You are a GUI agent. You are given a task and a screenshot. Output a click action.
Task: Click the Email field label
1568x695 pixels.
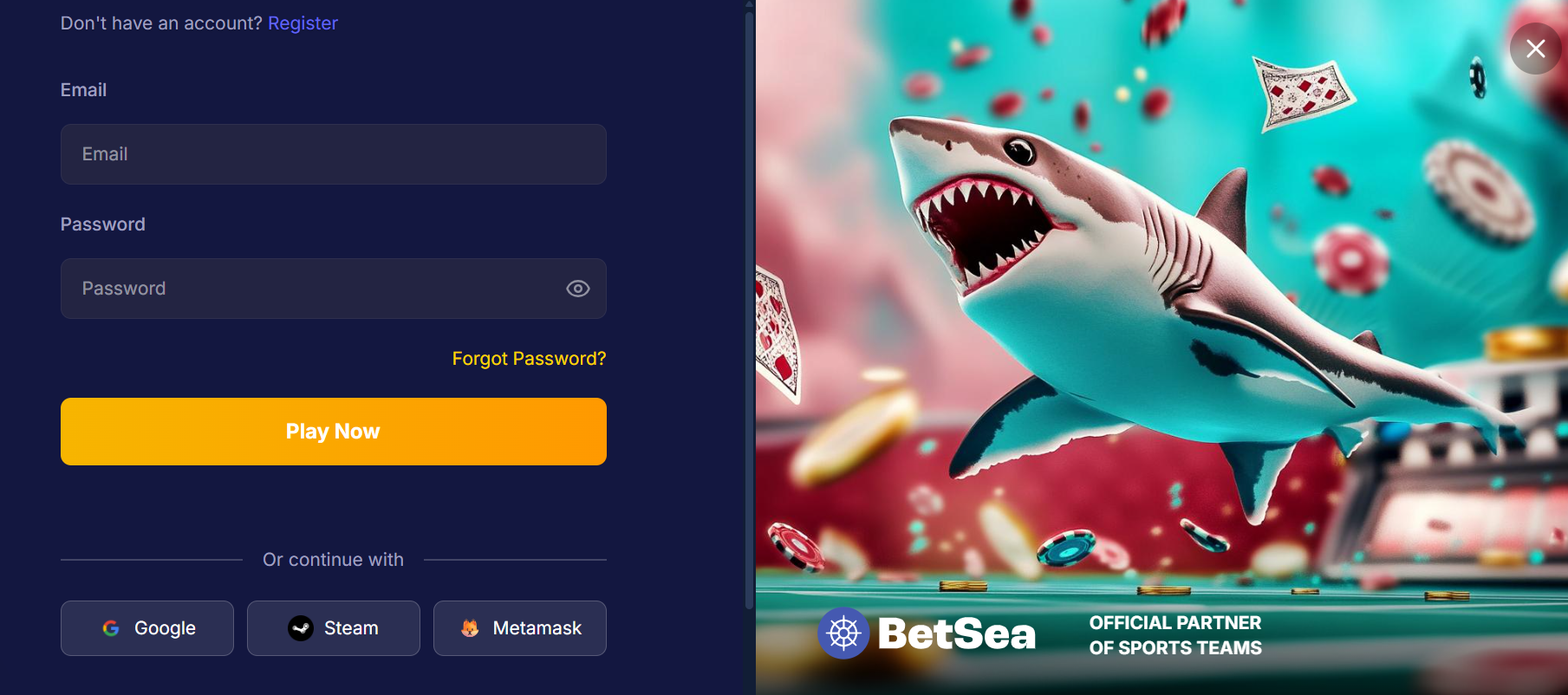click(x=83, y=90)
